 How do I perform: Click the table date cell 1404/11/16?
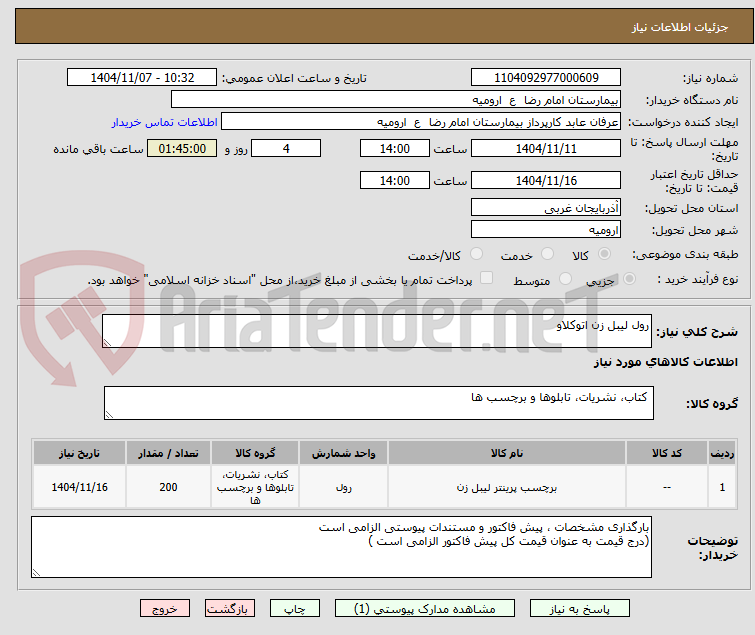tap(79, 487)
